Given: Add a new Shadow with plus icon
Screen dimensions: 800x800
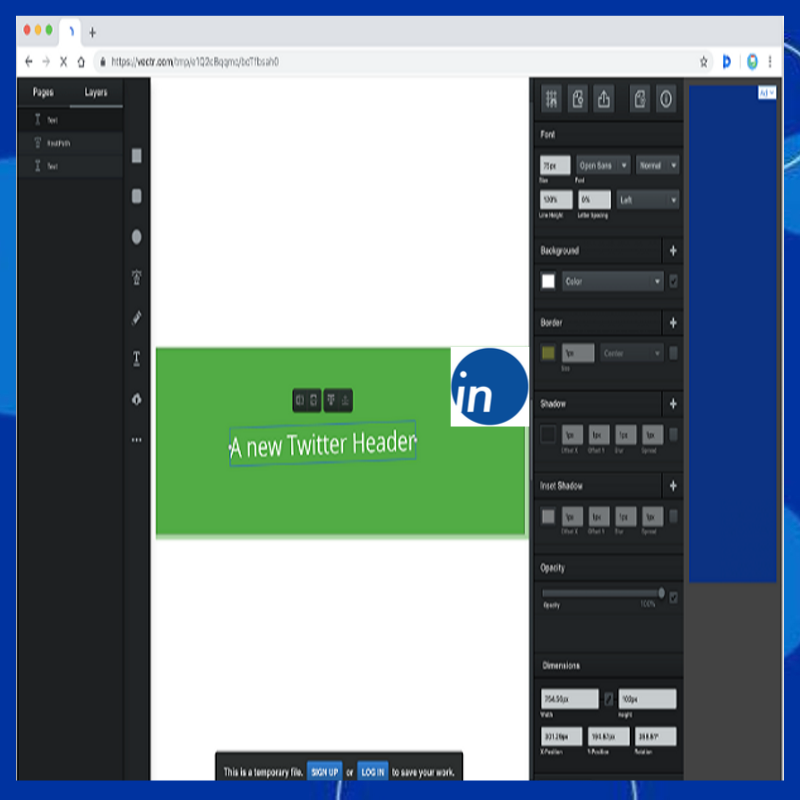Looking at the screenshot, I should click(x=673, y=404).
